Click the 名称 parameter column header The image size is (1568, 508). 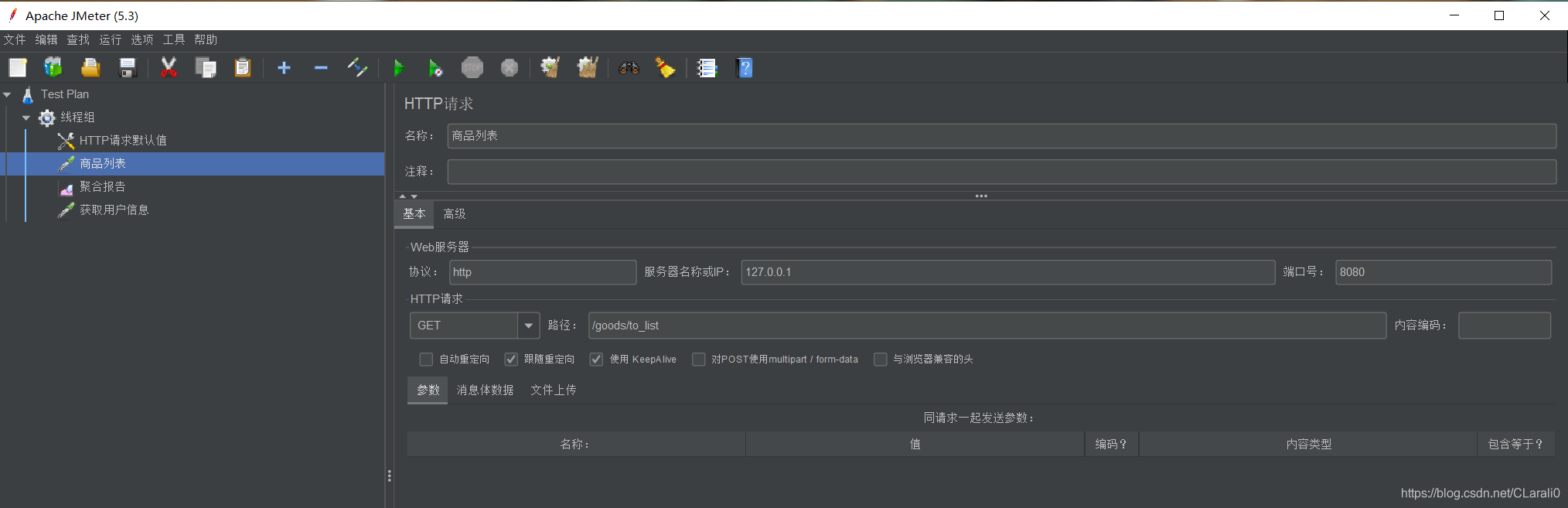[576, 445]
